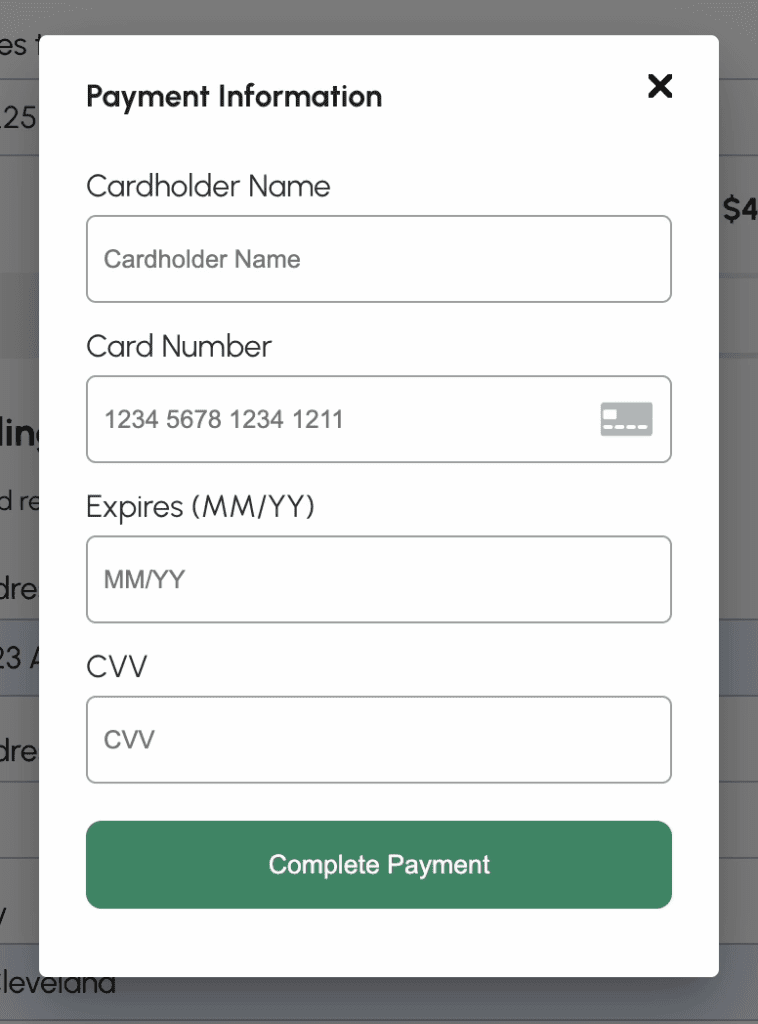The image size is (758, 1024).
Task: Click the CVV label above the last field
Action: [x=116, y=667]
